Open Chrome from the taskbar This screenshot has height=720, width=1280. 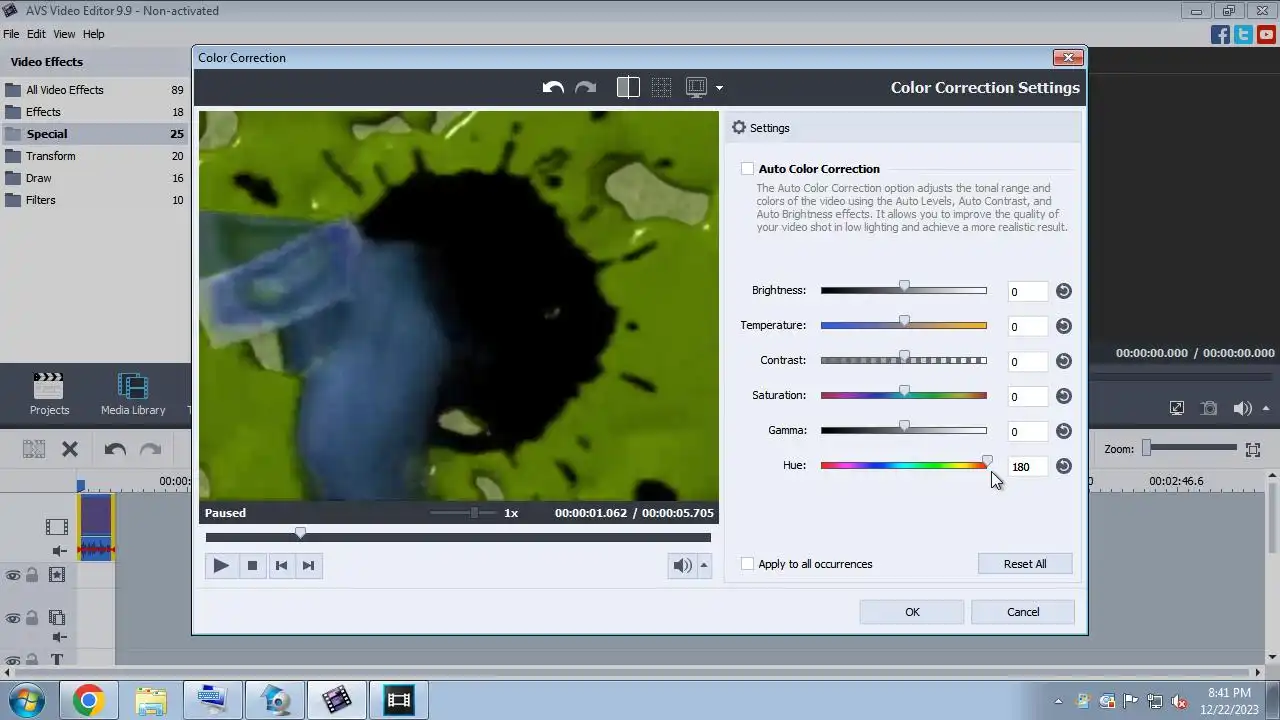88,700
